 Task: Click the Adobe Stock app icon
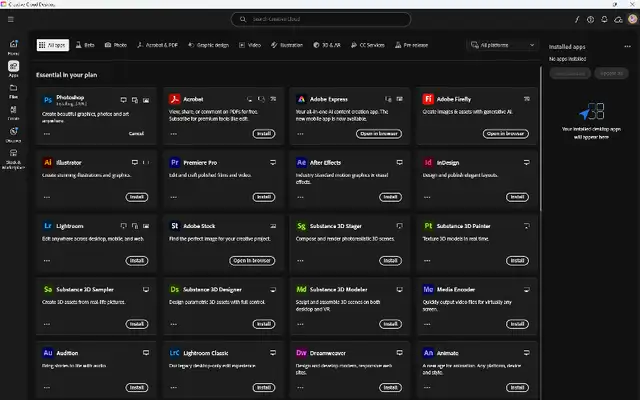[x=175, y=226]
